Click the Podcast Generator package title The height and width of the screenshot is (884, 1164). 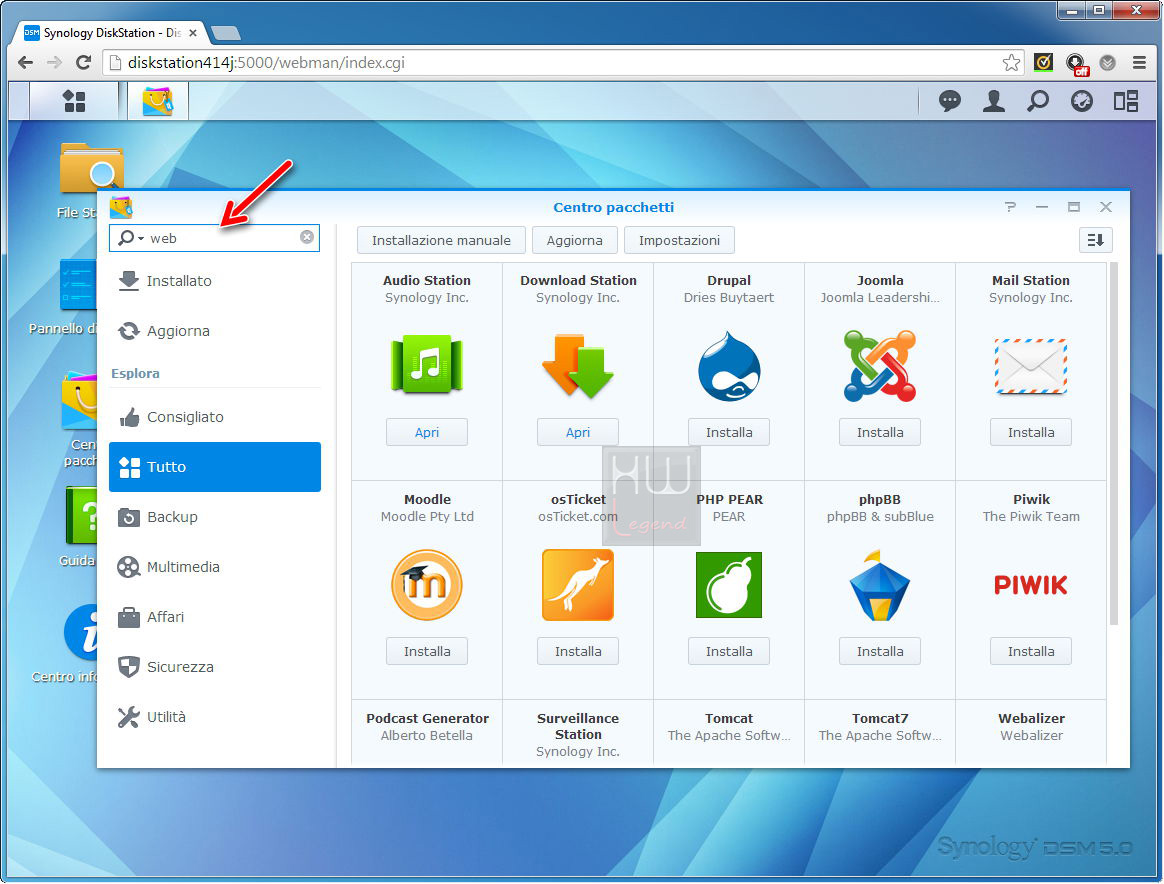pos(427,718)
